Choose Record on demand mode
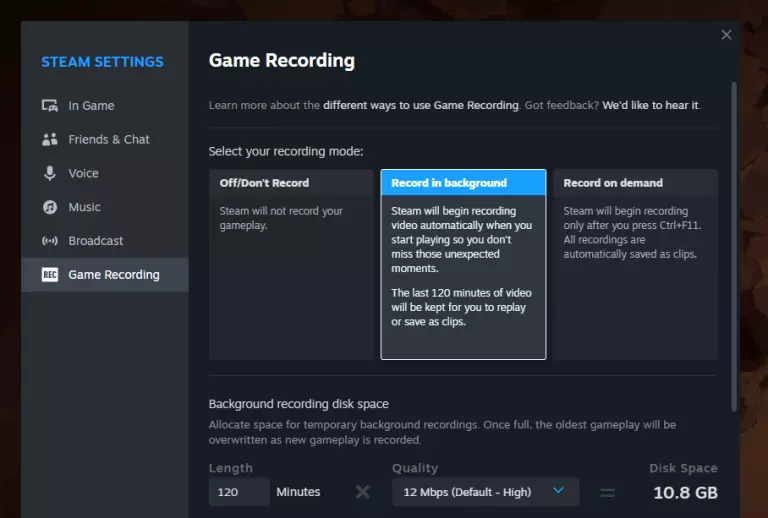Screen dimensions: 768x518 point(636,264)
